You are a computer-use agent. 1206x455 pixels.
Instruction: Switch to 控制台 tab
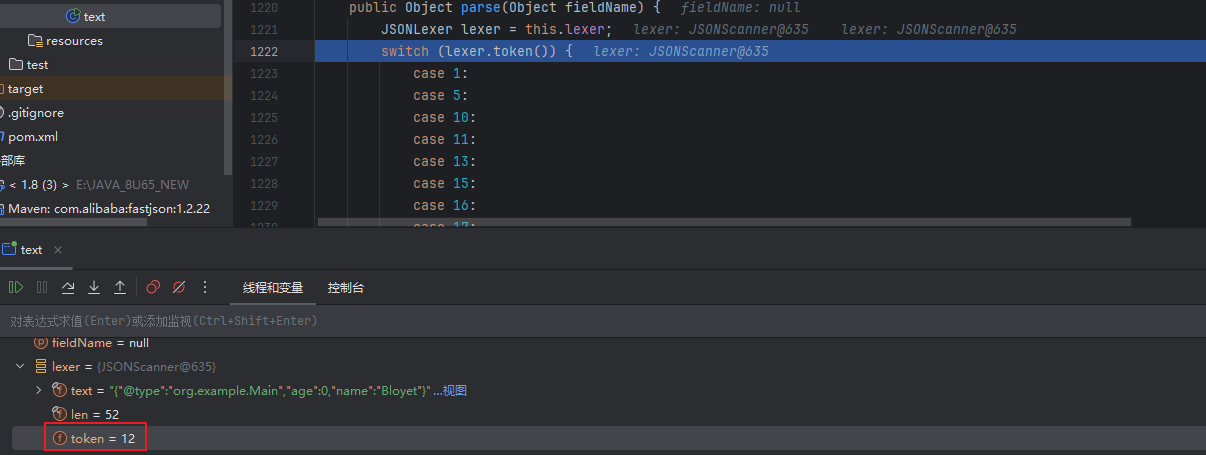click(346, 288)
